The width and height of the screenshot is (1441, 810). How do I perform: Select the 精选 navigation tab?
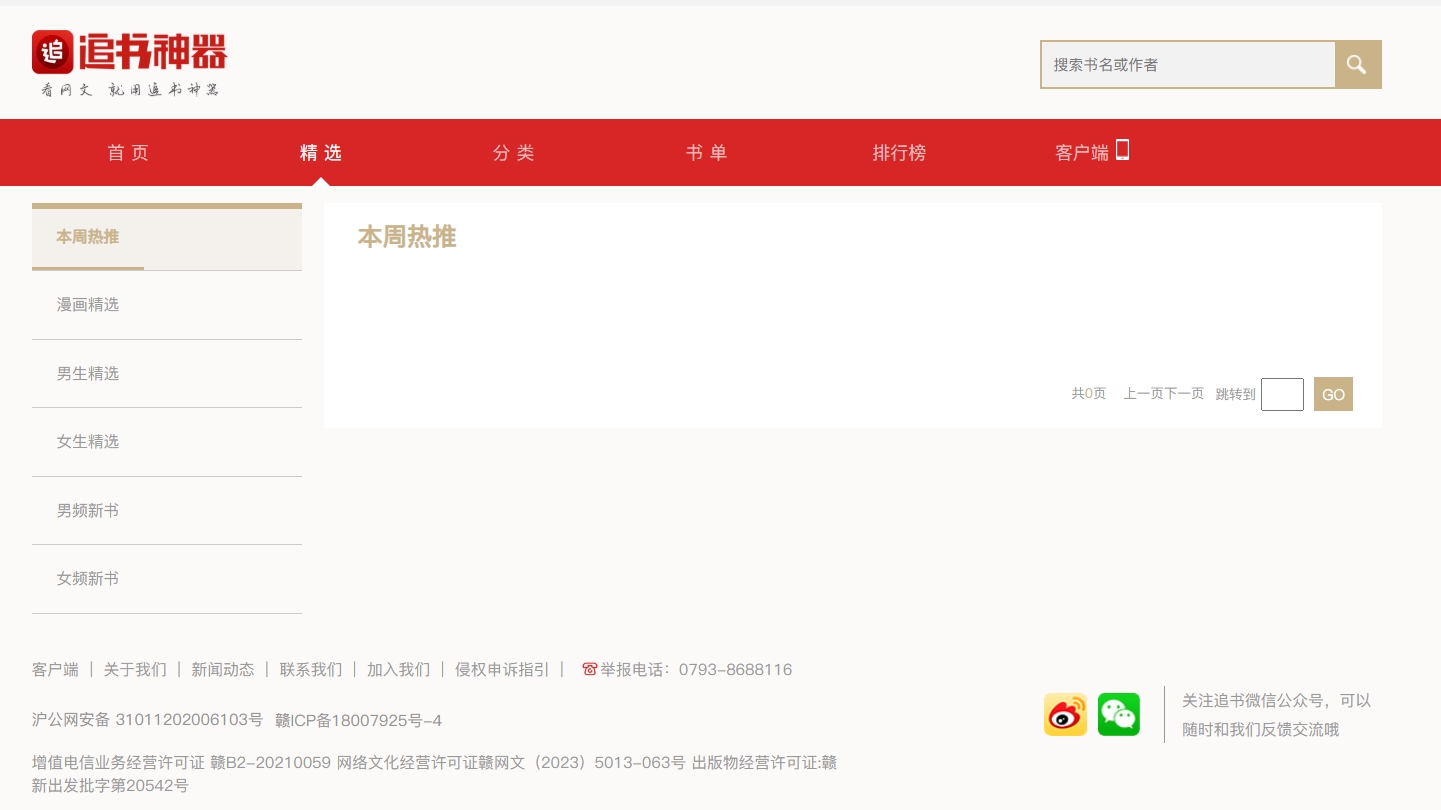pyautogui.click(x=321, y=153)
